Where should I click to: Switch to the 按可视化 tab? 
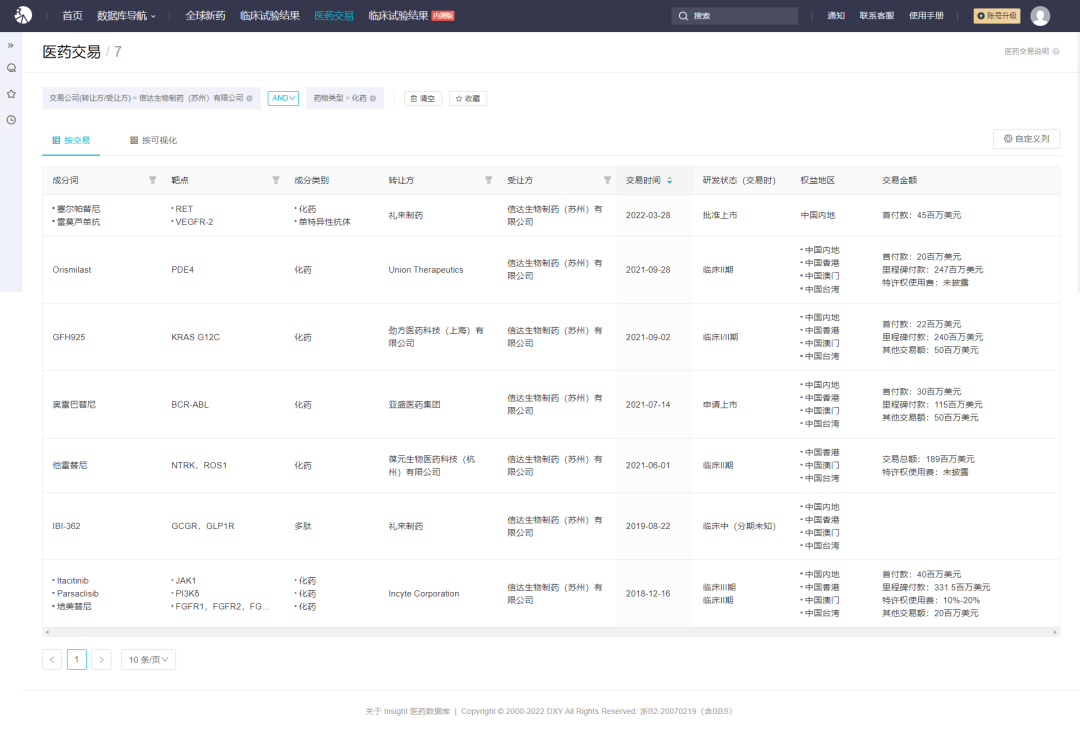154,140
